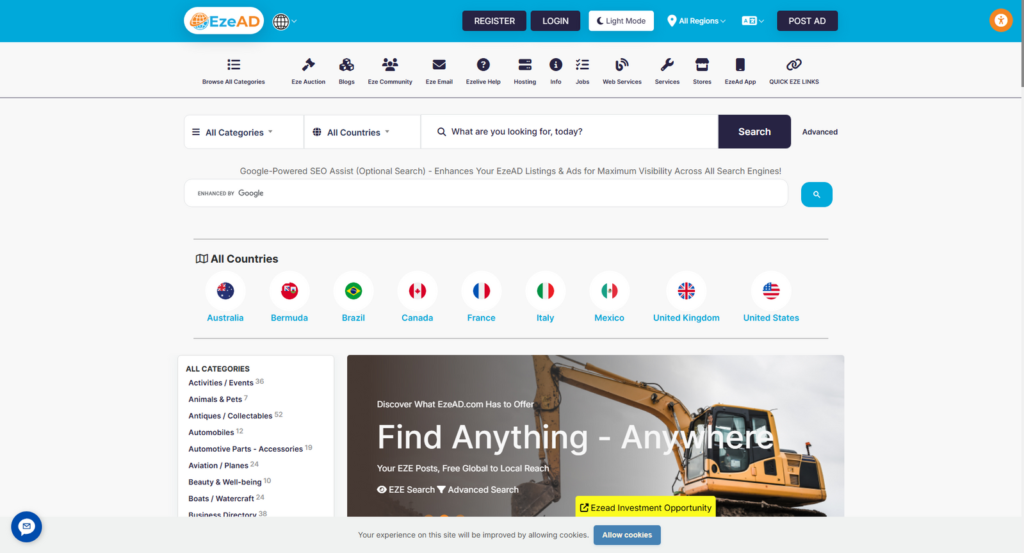Open the Web Services icon
The height and width of the screenshot is (553, 1024).
(x=622, y=65)
